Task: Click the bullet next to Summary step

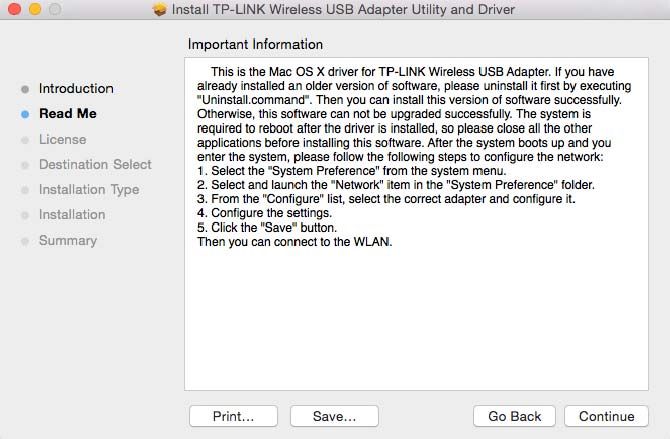Action: tap(25, 241)
